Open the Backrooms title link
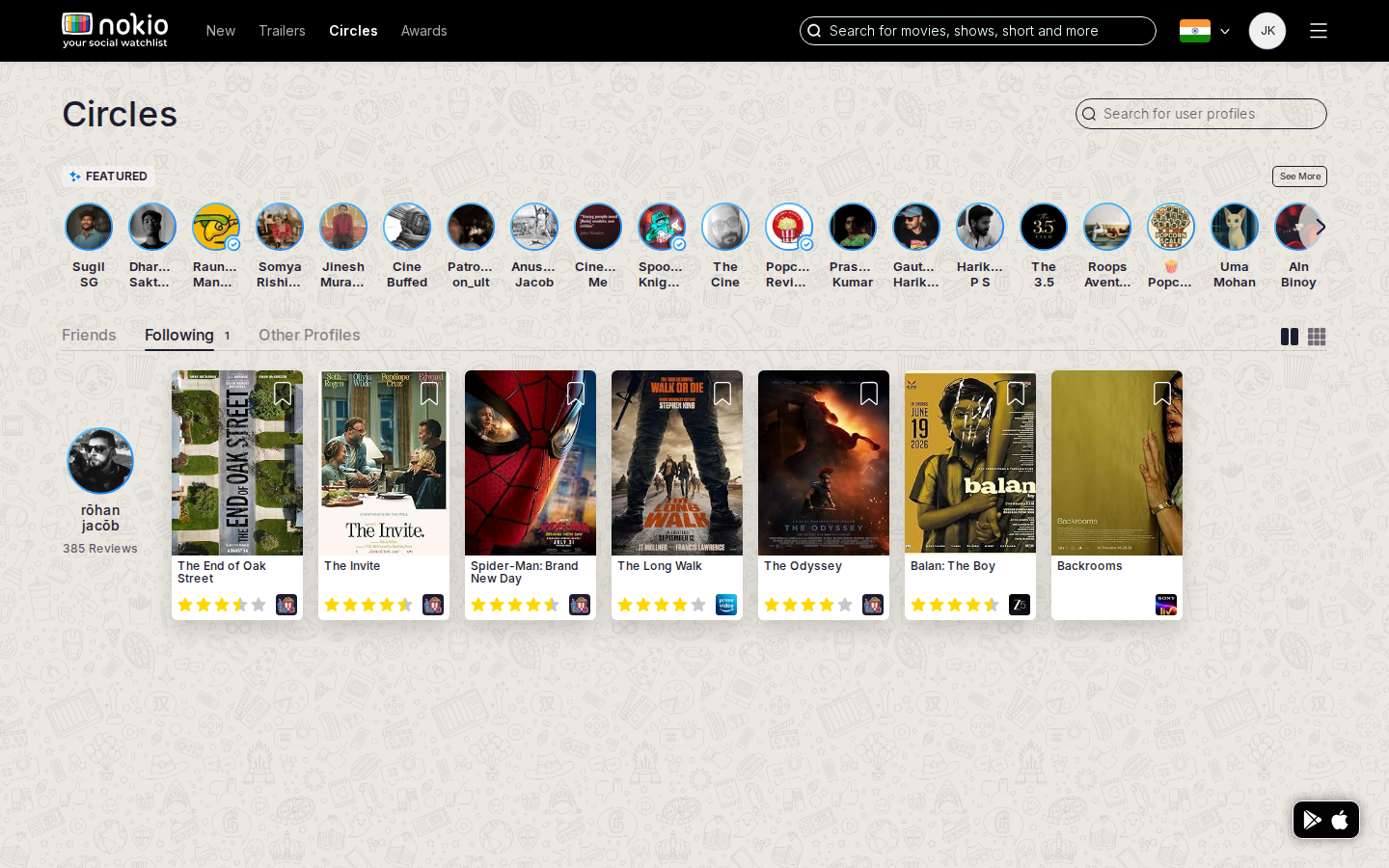This screenshot has height=868, width=1389. coord(1090,566)
